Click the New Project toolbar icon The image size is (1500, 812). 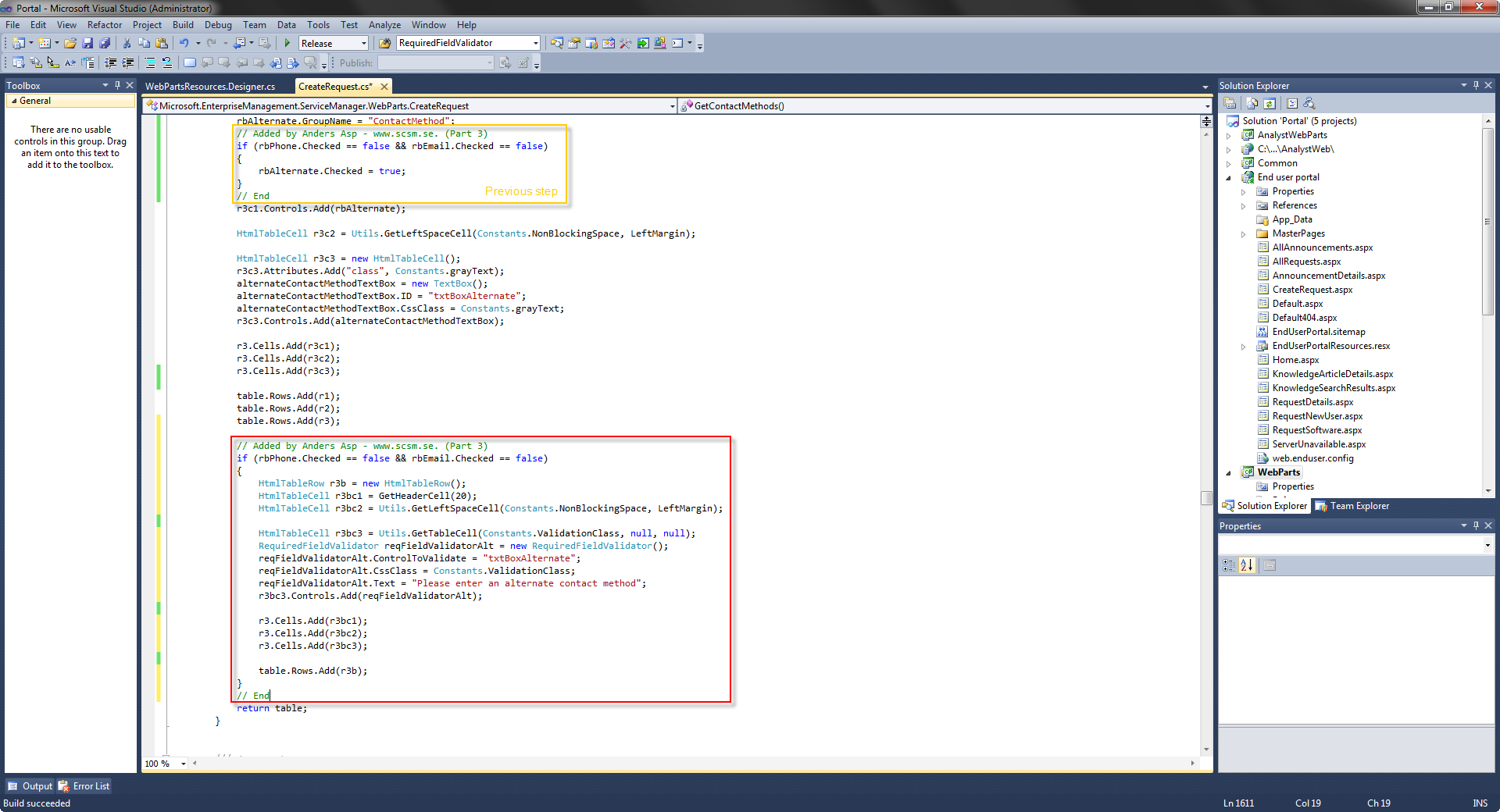19,43
